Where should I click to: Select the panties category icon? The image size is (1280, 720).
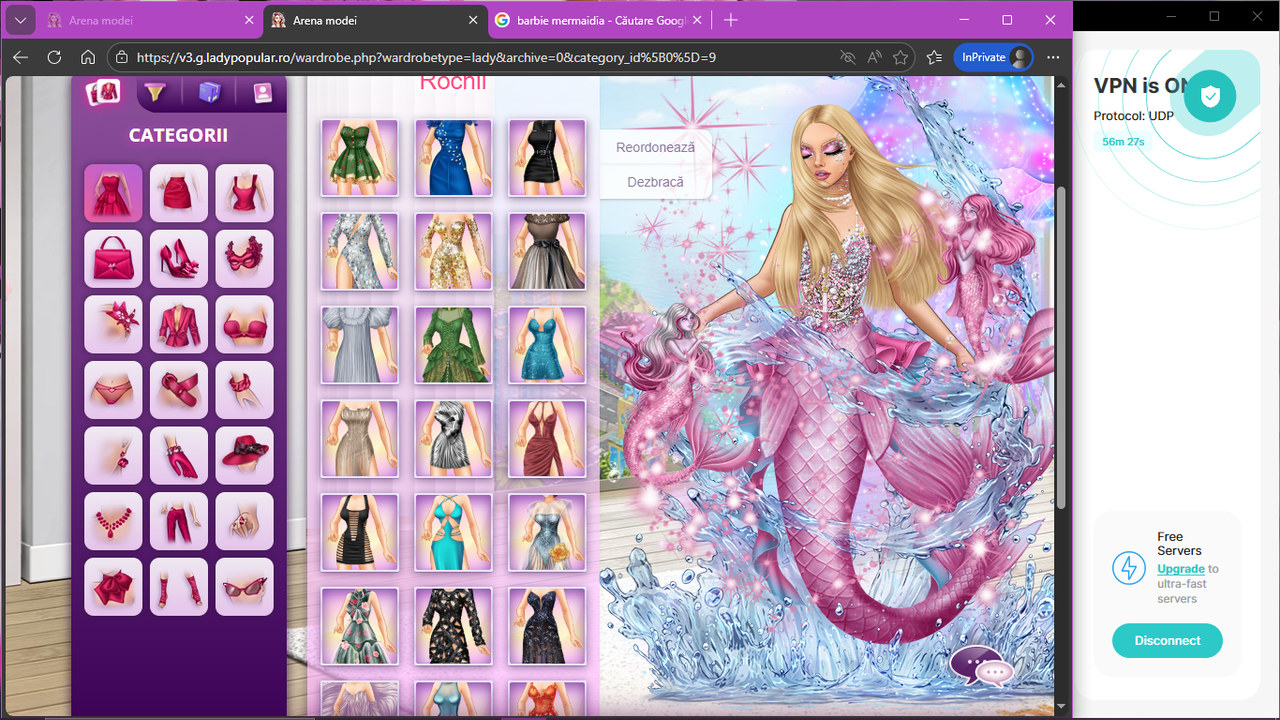click(x=113, y=390)
